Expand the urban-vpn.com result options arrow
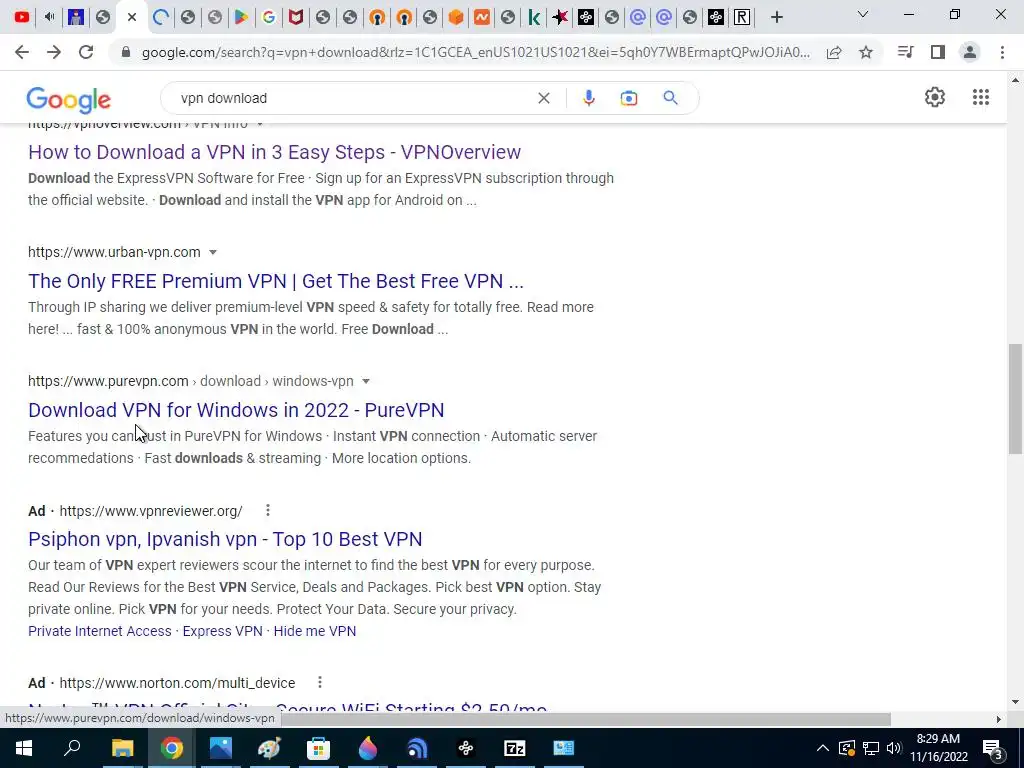Image resolution: width=1024 pixels, height=768 pixels. coord(213,252)
